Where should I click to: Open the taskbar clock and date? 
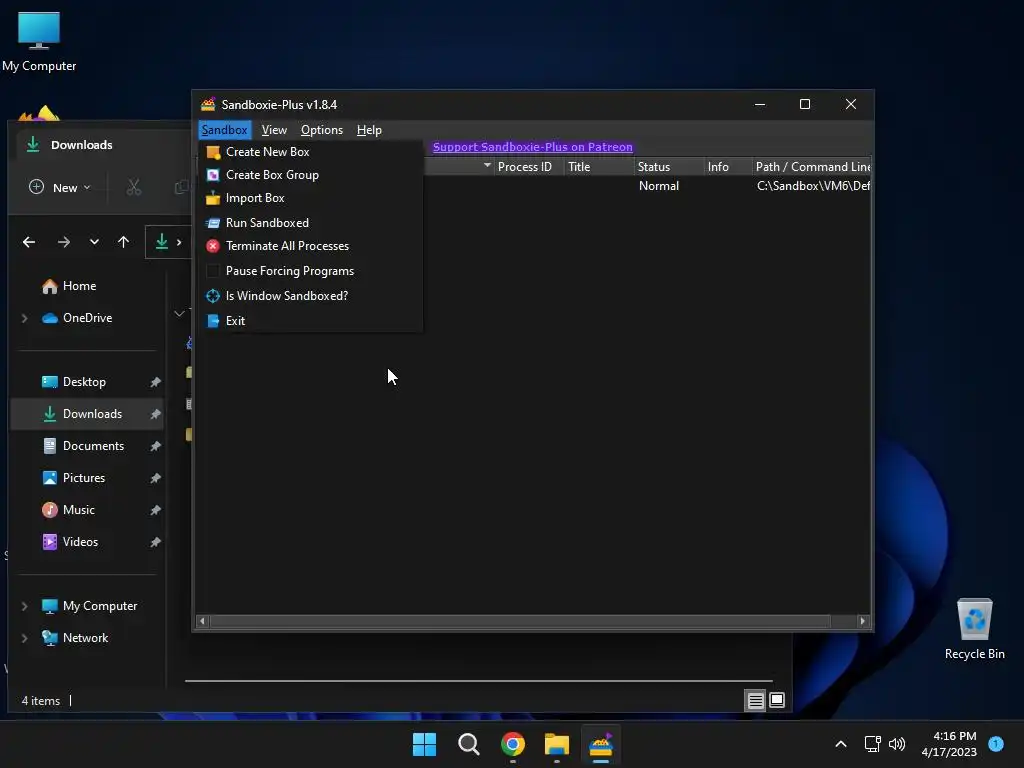pyautogui.click(x=949, y=744)
